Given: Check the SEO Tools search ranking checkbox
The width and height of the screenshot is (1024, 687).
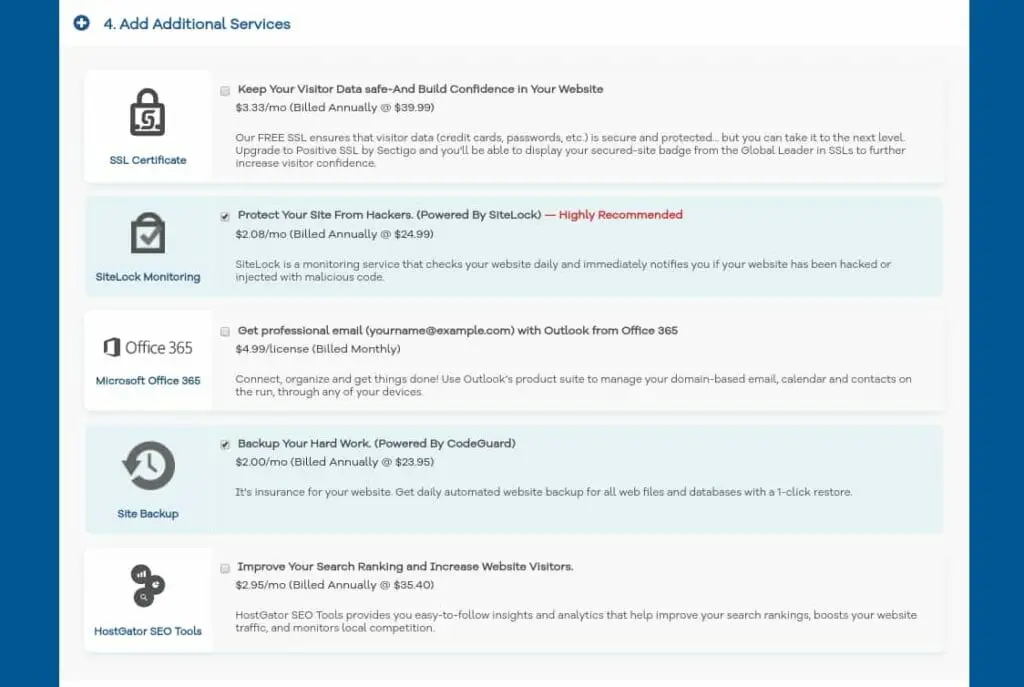Looking at the screenshot, I should pos(225,568).
